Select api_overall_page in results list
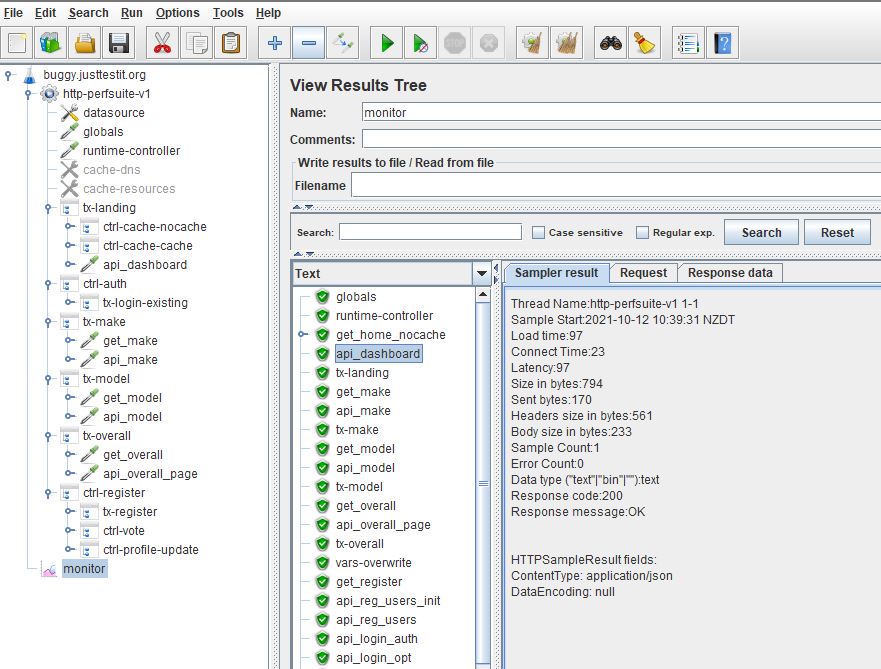Viewport: 881px width, 669px height. click(383, 525)
